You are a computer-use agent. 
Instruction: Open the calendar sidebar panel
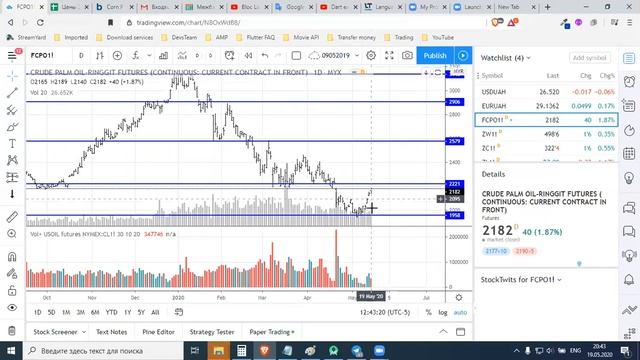click(x=629, y=154)
